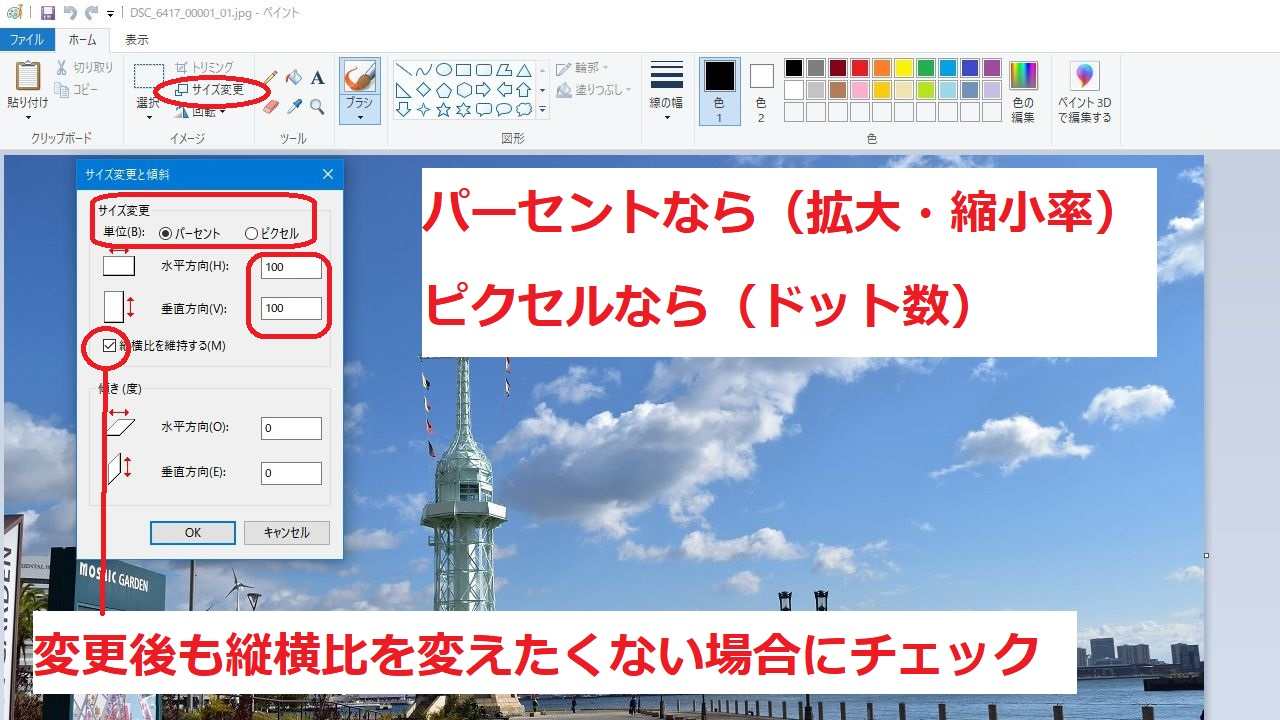Choose the cloud callout shape

pos(524,110)
